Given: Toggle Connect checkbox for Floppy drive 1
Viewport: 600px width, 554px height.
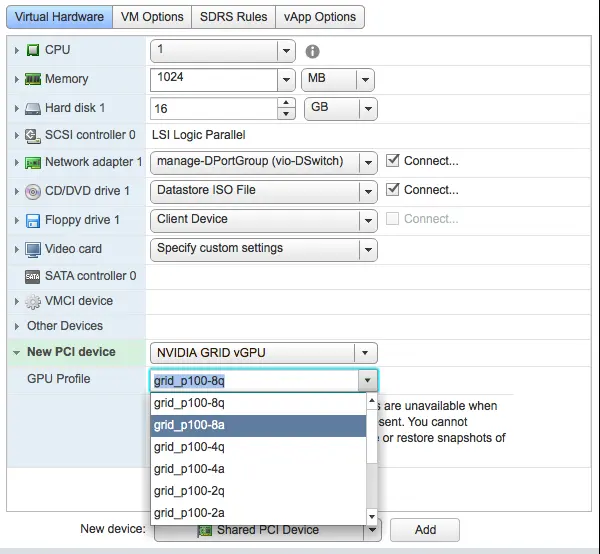Looking at the screenshot, I should click(392, 219).
